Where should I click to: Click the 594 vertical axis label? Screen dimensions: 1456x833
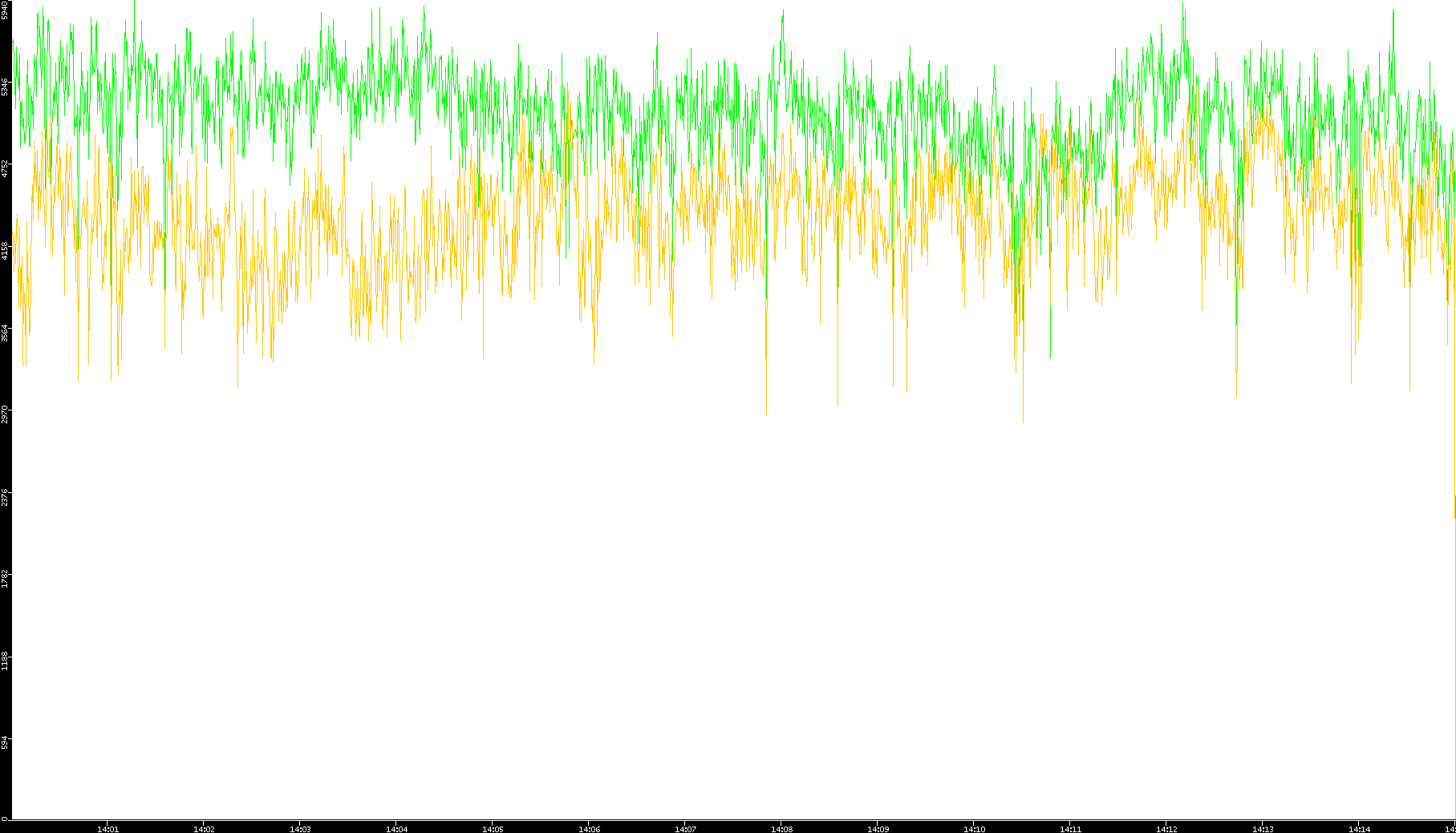pos(5,743)
